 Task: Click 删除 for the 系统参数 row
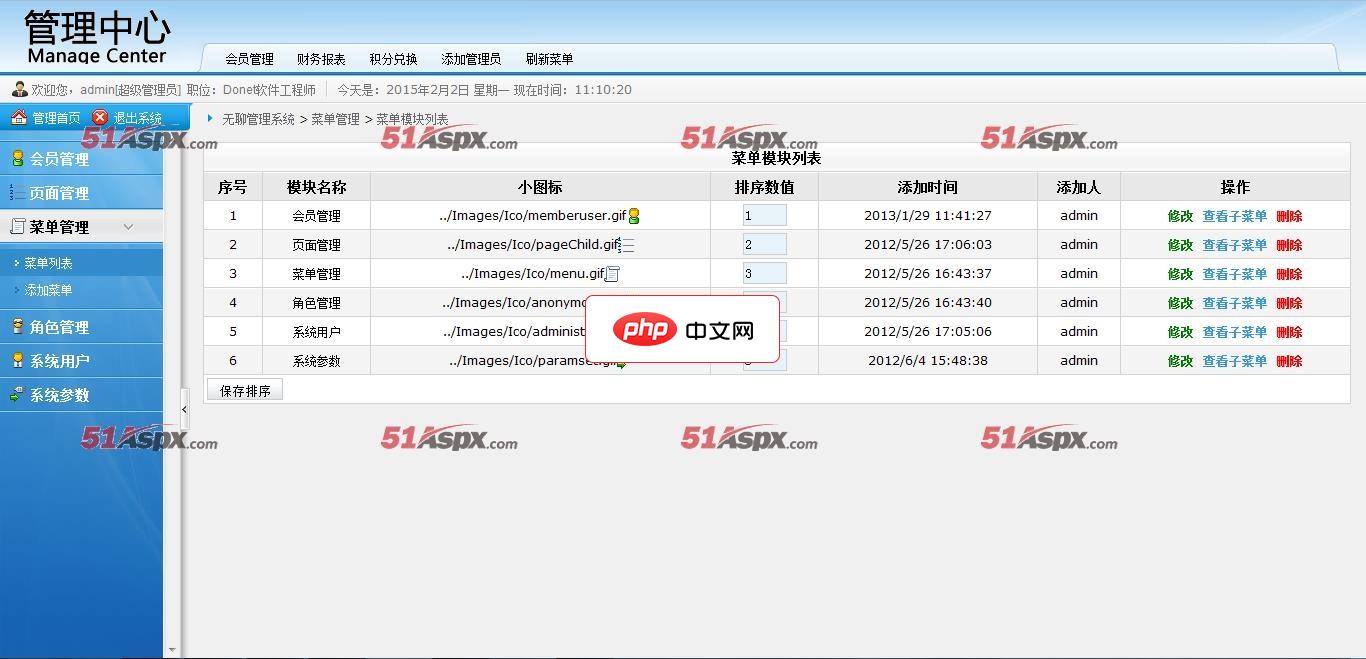point(1289,361)
